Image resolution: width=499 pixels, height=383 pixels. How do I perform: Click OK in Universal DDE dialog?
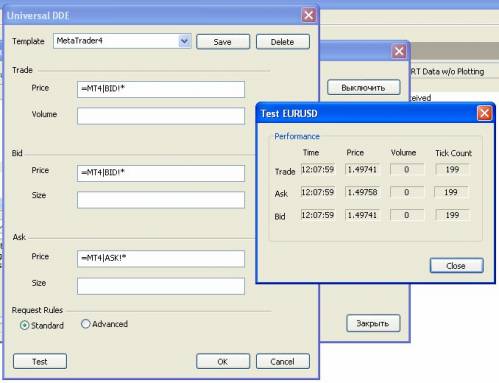click(223, 361)
